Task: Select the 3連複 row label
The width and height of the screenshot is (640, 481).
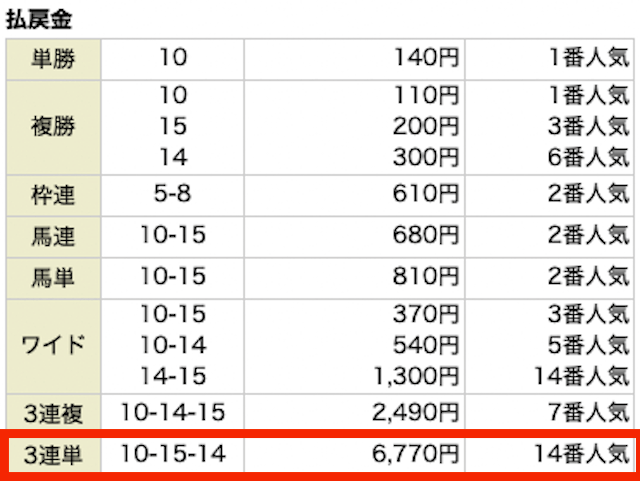Action: 53,413
